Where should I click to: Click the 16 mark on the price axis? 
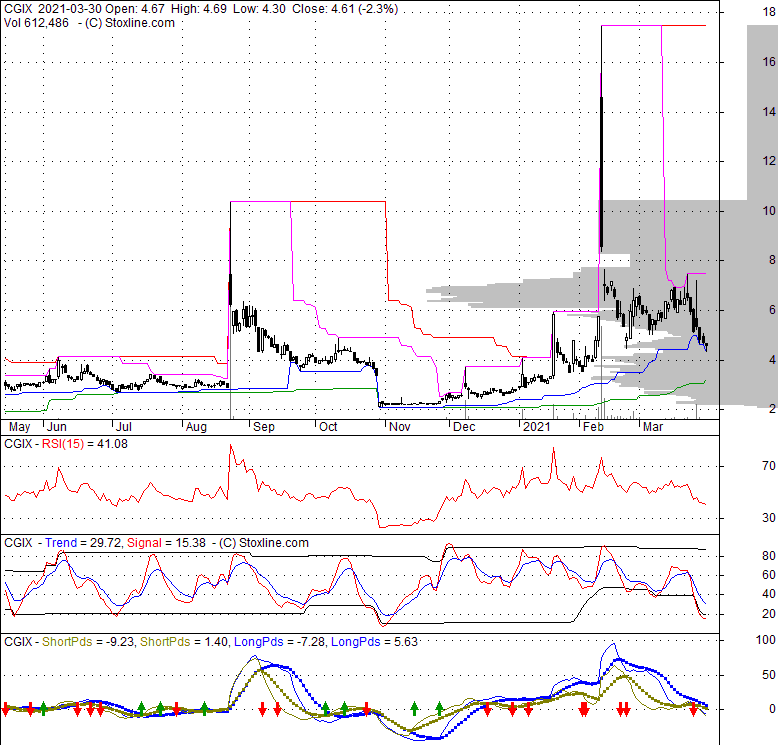tap(769, 62)
